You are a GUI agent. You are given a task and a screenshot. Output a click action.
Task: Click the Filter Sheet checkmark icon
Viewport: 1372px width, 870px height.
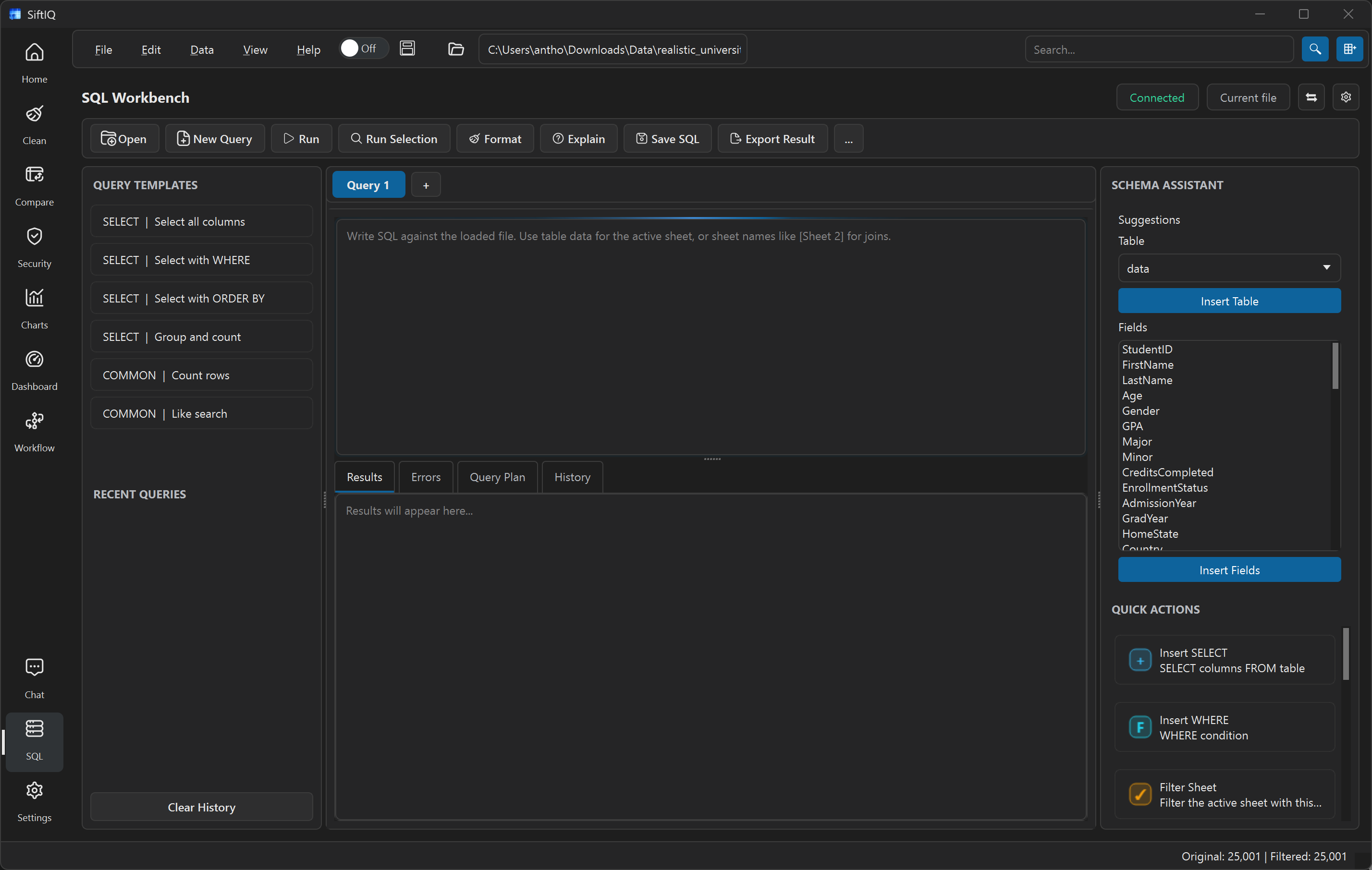[1139, 794]
